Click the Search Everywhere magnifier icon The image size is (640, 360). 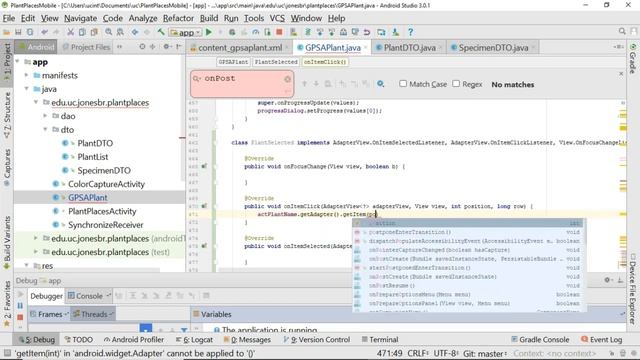point(622,31)
